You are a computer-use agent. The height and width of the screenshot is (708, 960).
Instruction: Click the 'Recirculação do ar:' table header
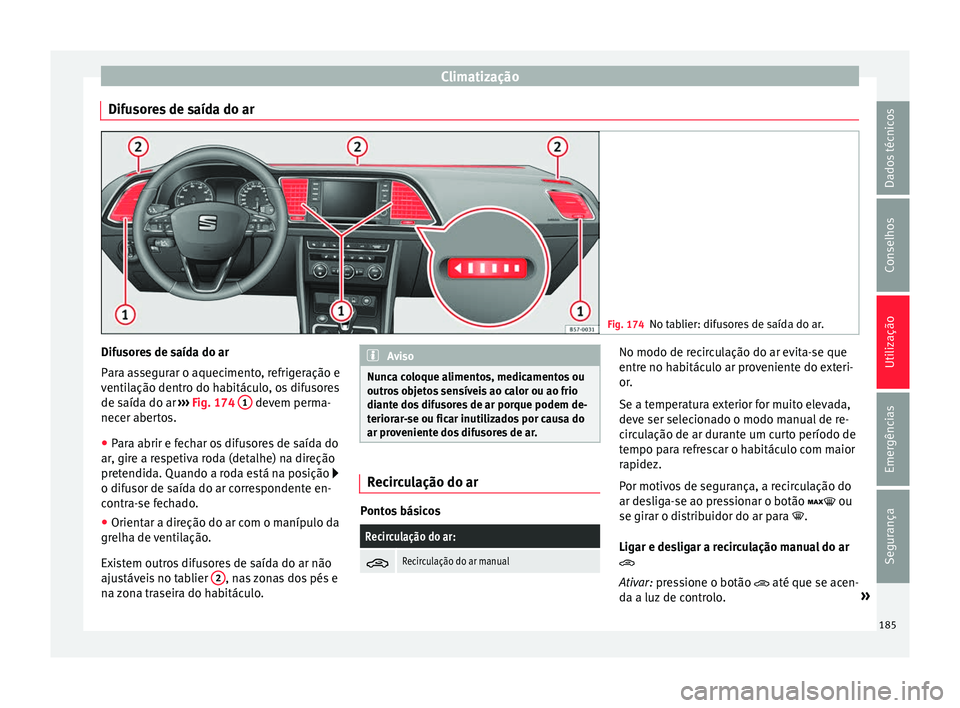[x=479, y=537]
